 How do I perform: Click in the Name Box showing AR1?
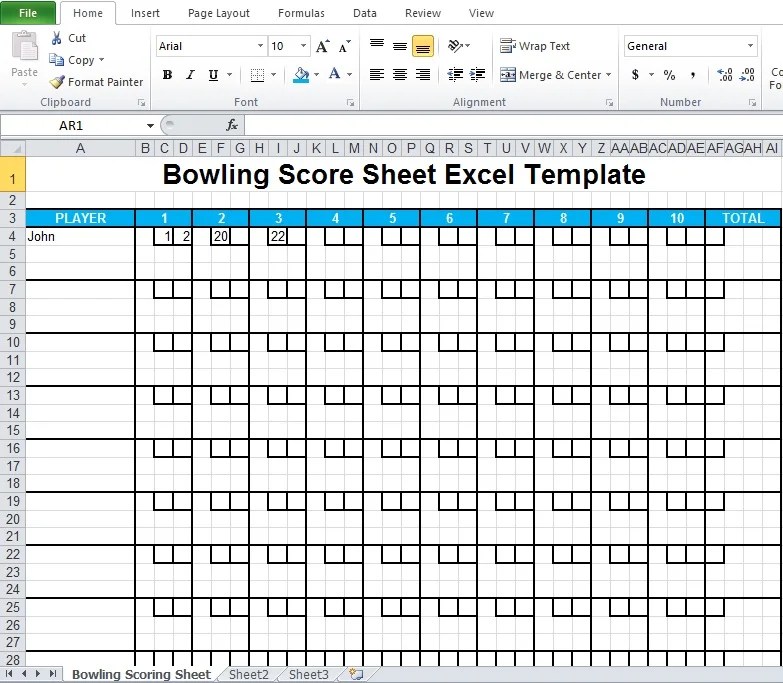[73, 125]
